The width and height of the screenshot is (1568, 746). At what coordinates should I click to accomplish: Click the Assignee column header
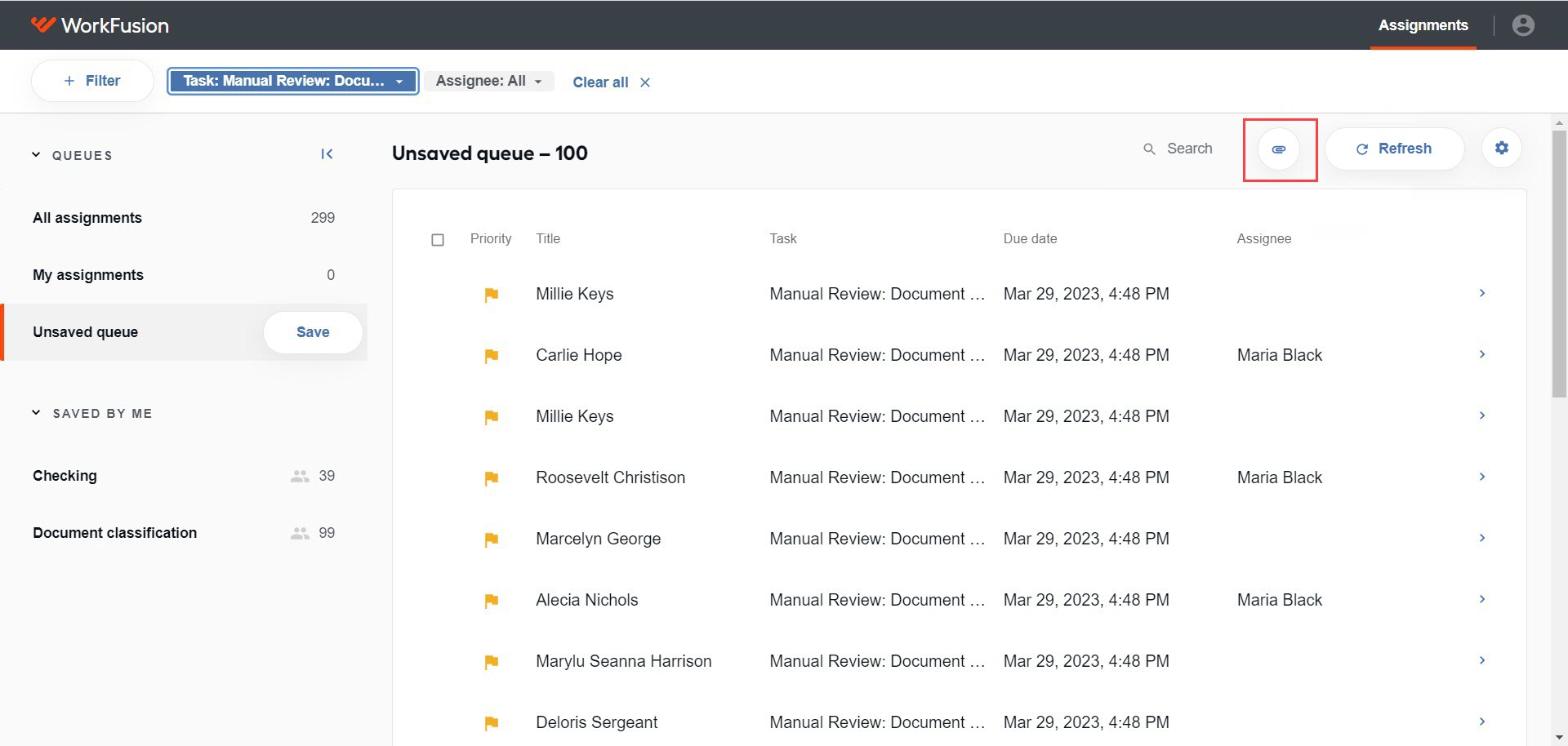pyautogui.click(x=1264, y=238)
